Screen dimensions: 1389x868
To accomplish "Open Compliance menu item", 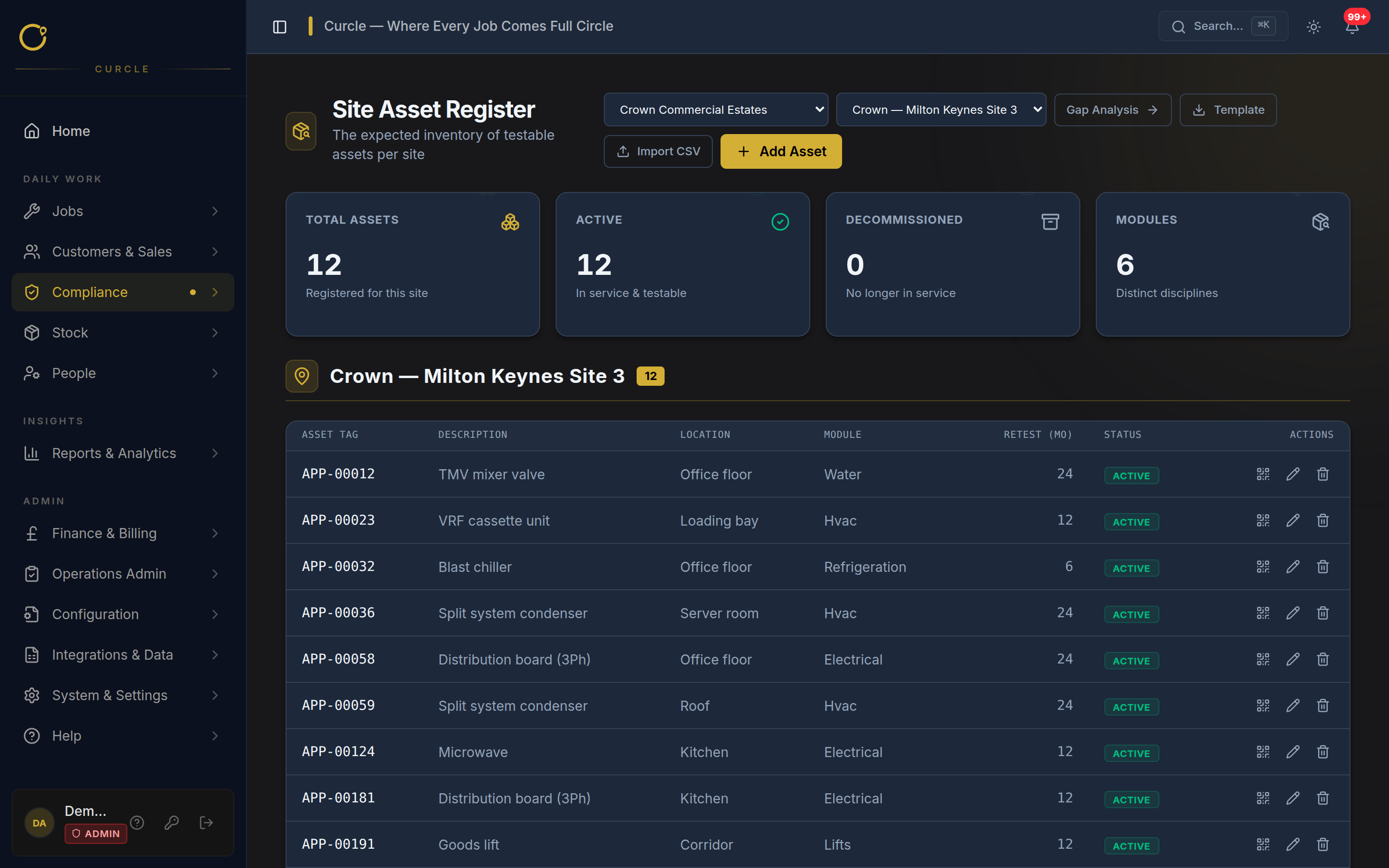I will 123,292.
